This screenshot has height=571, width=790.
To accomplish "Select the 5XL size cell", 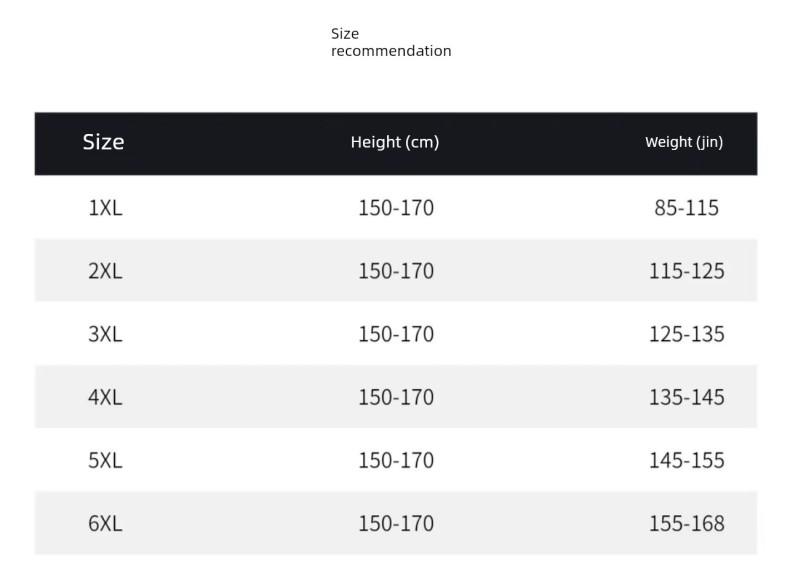I will point(105,460).
